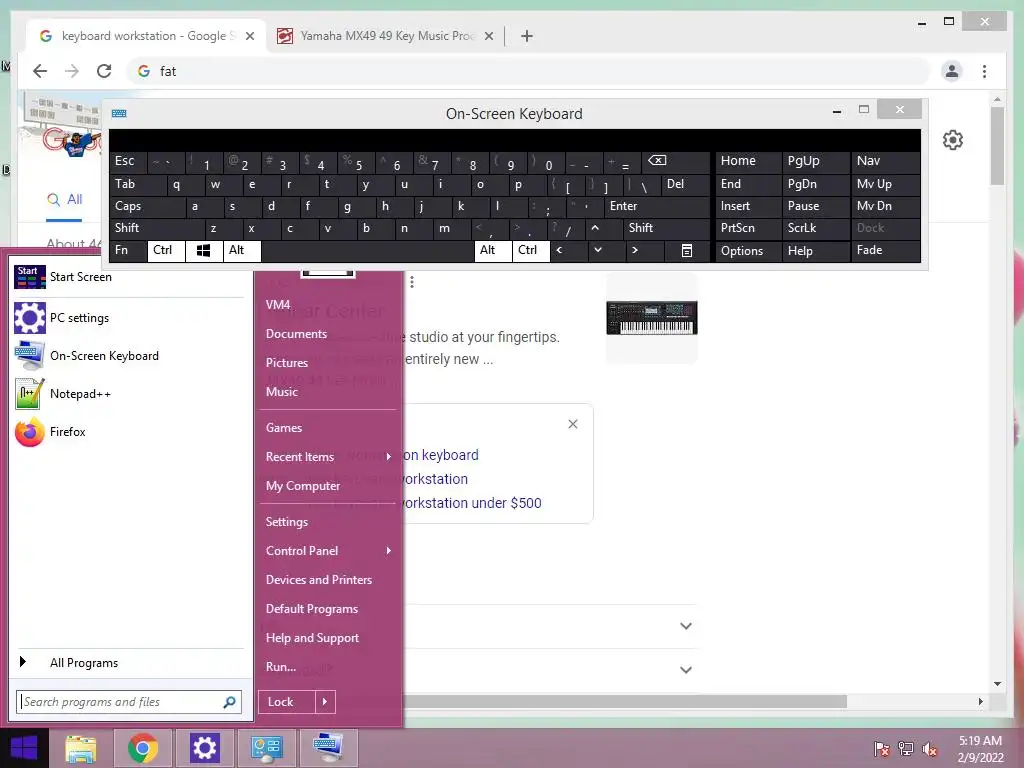Image resolution: width=1024 pixels, height=768 pixels.
Task: Toggle the Fn key on On-Screen Keyboard
Action: pos(128,250)
